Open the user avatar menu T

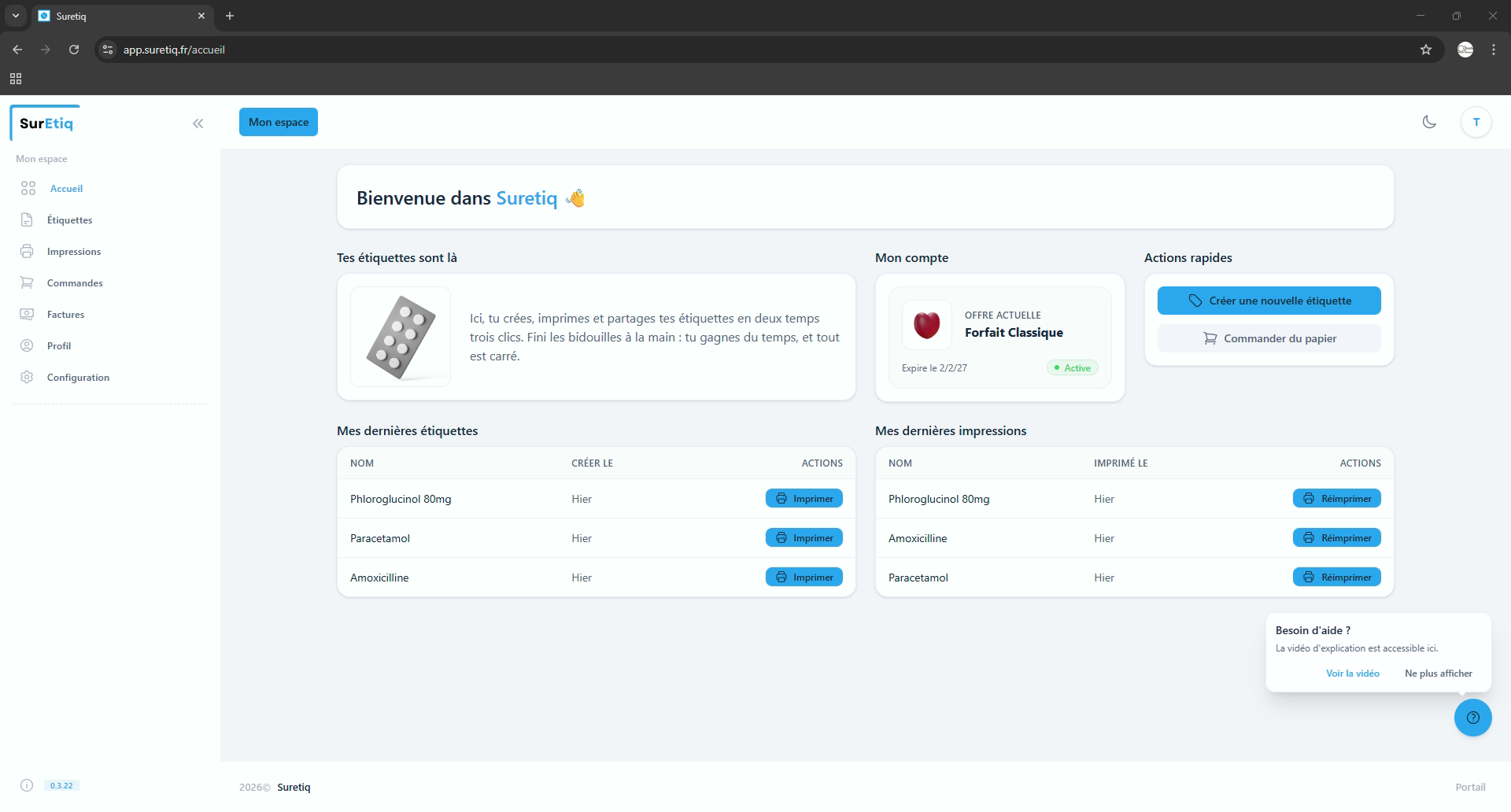pyautogui.click(x=1476, y=122)
